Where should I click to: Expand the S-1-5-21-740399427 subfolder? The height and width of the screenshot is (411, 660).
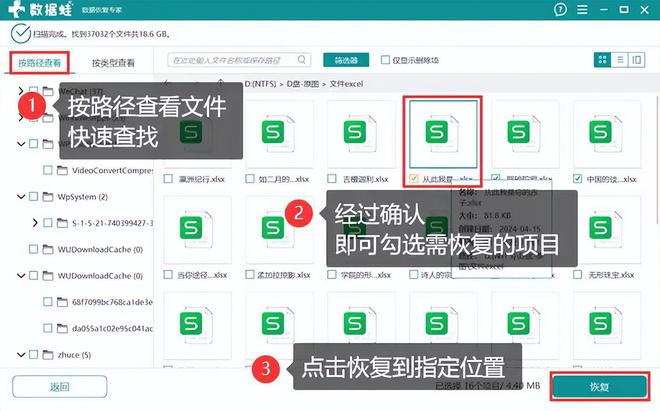pos(35,223)
